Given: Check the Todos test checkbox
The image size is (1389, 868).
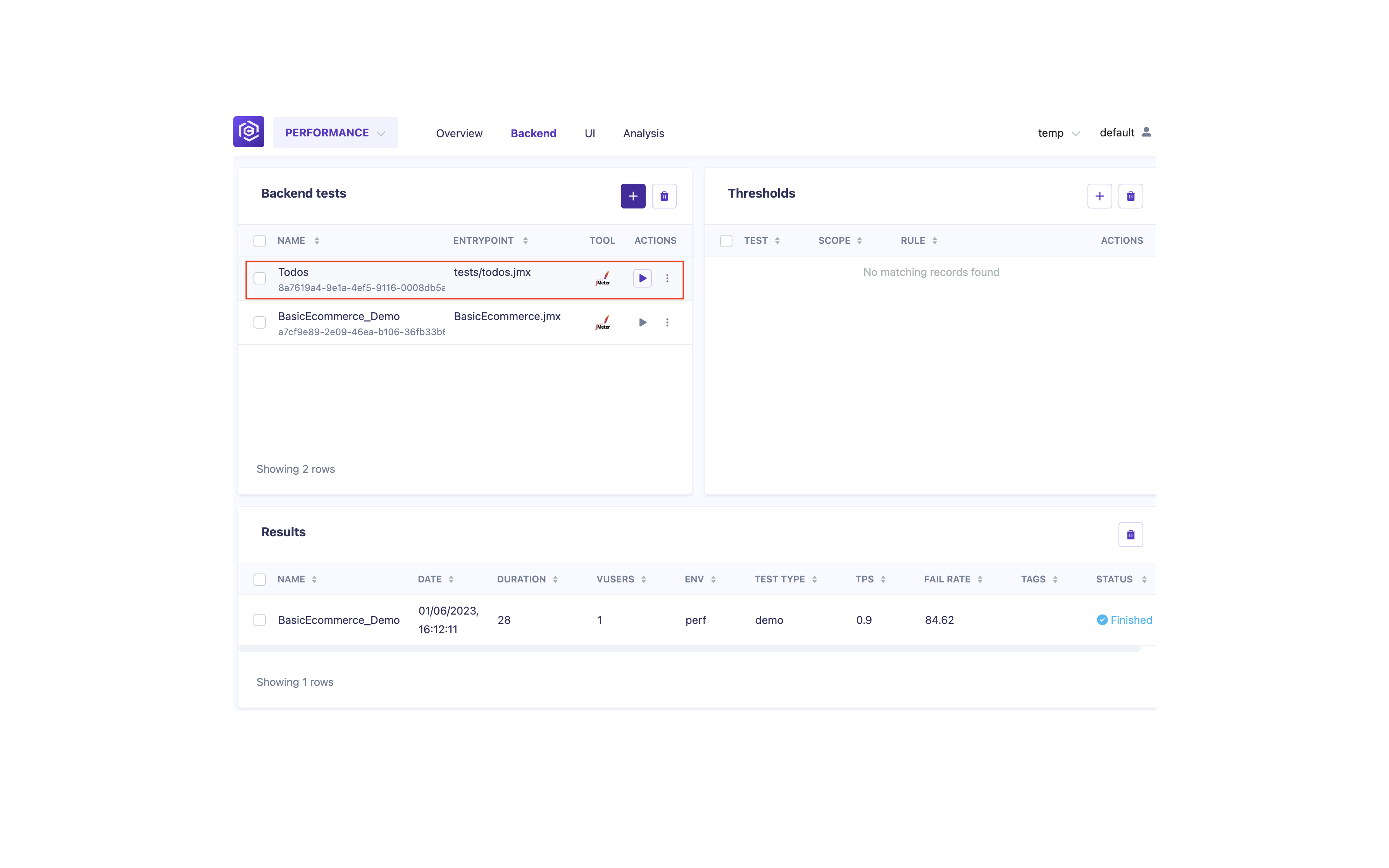Looking at the screenshot, I should coord(259,279).
